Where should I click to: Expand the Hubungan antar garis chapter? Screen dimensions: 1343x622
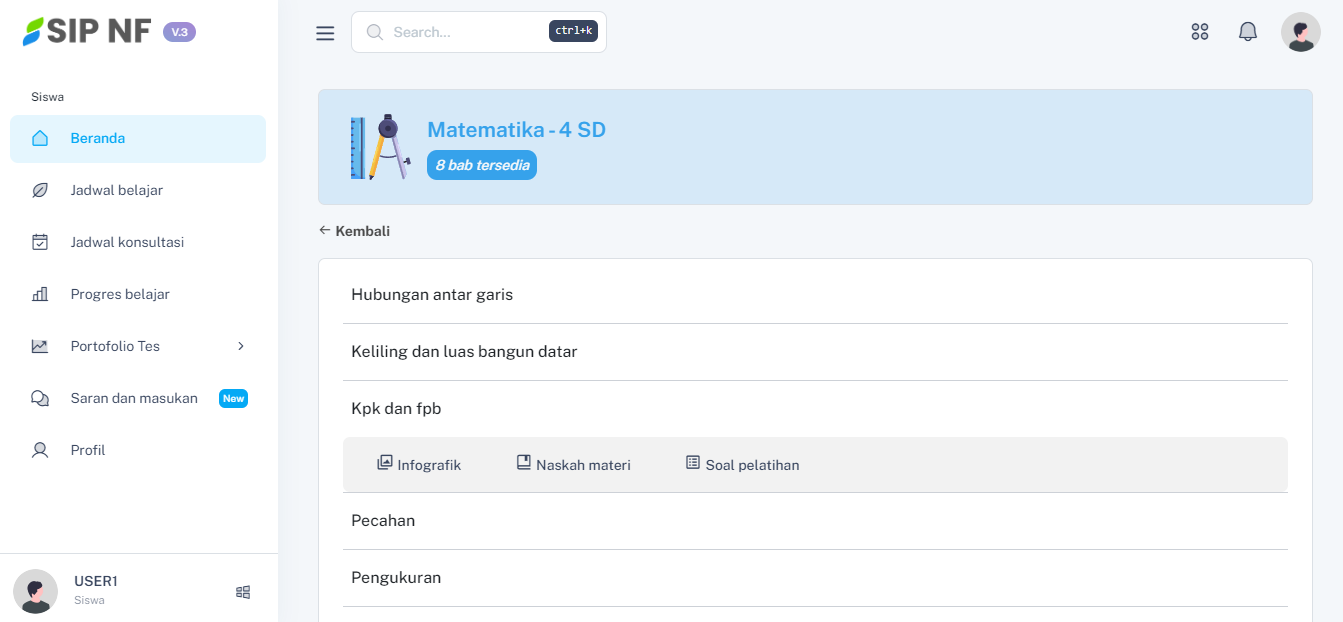432,295
